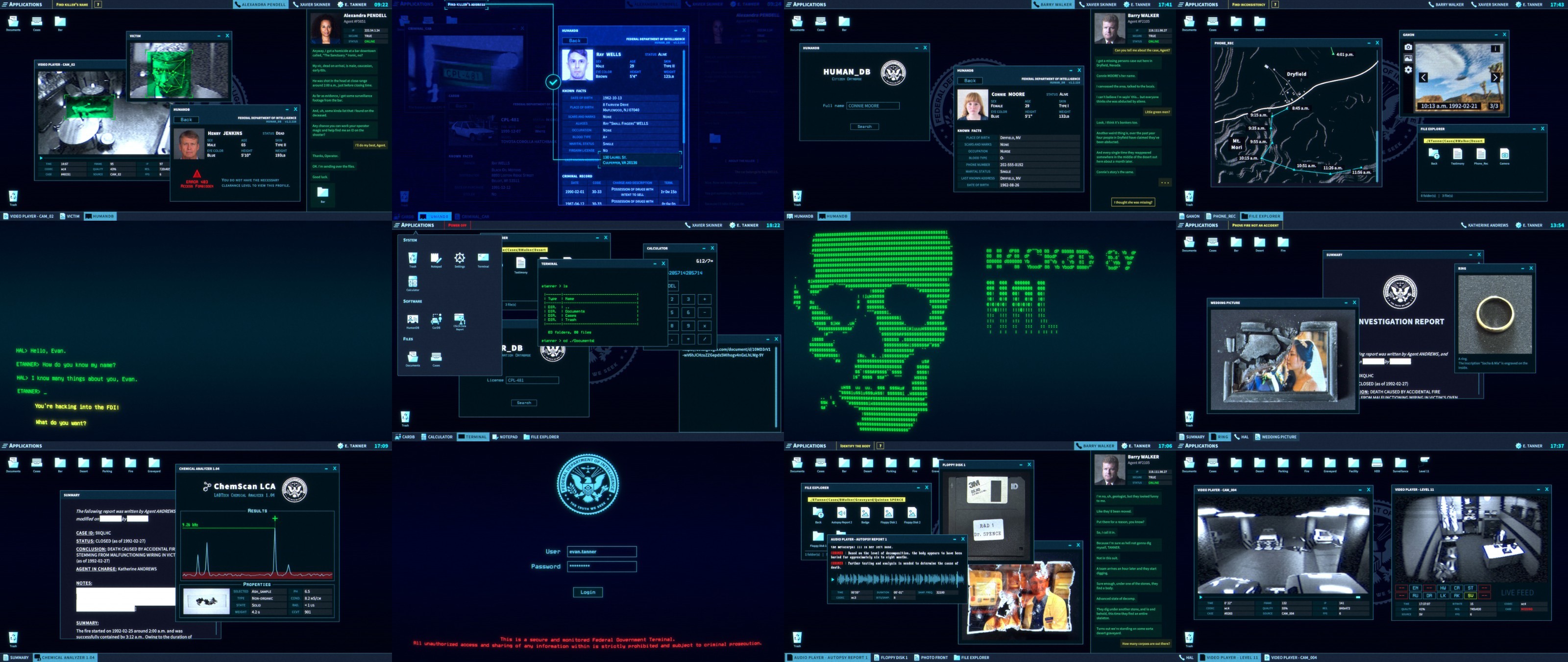
Task: Select the gallery picture icon in Ganon
Action: (1408, 58)
